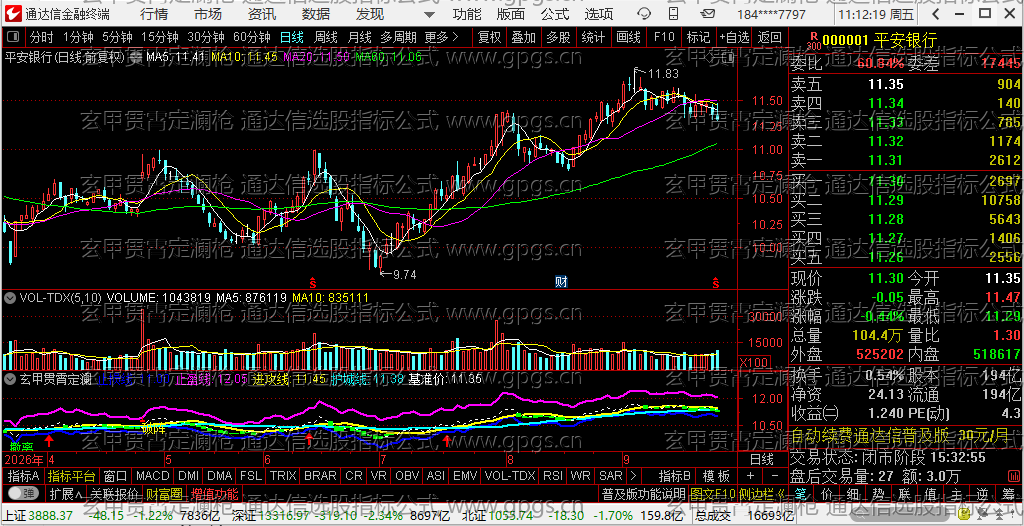Choose BRAR indicator
Image resolution: width=1024 pixels, height=526 pixels.
pyautogui.click(x=321, y=475)
